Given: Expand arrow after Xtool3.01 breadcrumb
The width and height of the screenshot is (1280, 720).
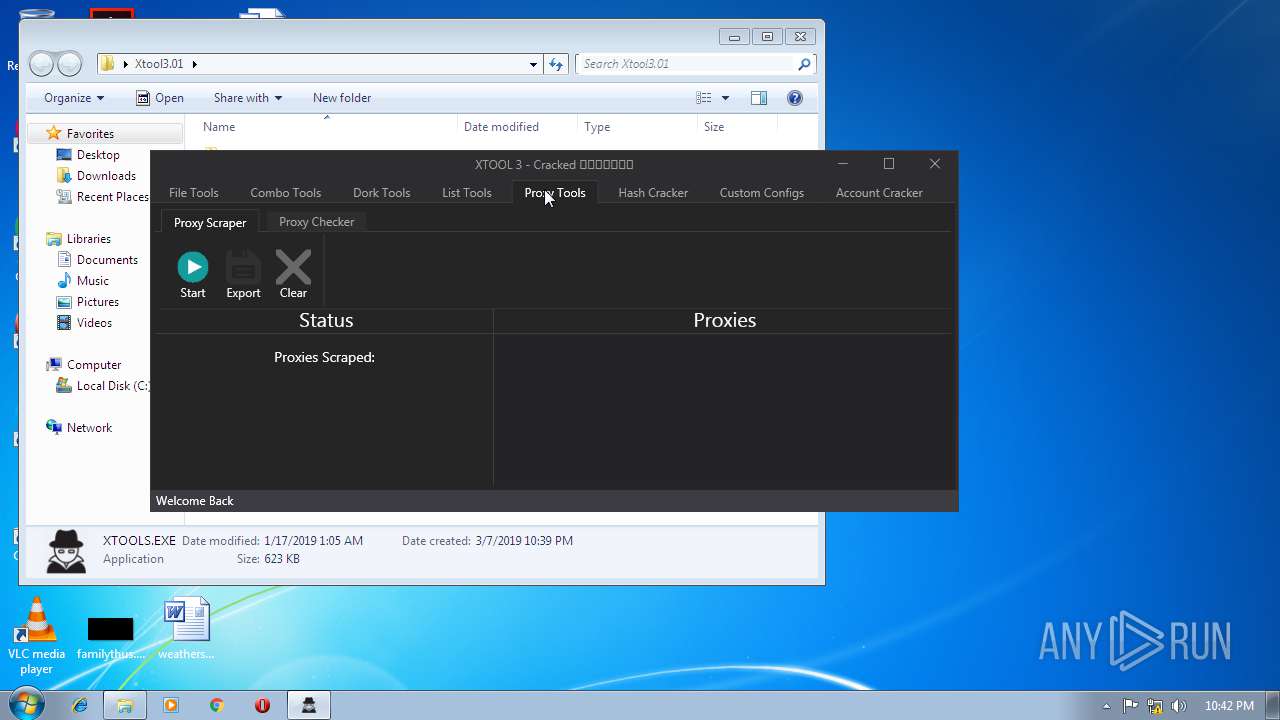Looking at the screenshot, I should tap(194, 64).
